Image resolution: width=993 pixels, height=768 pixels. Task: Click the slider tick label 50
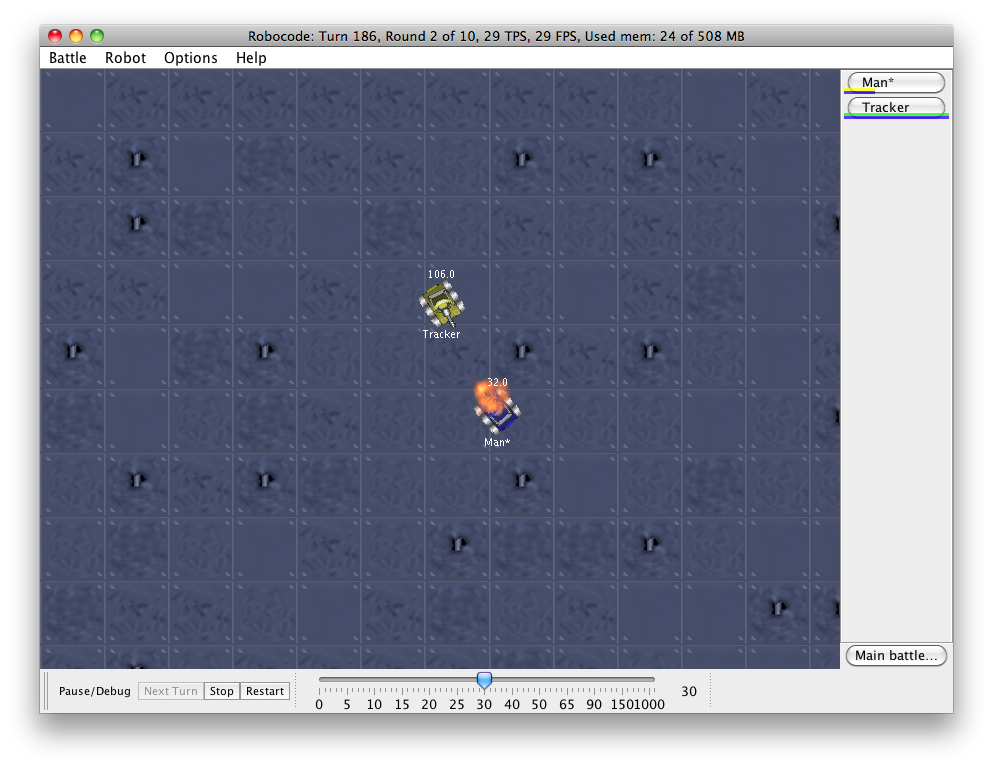click(539, 705)
